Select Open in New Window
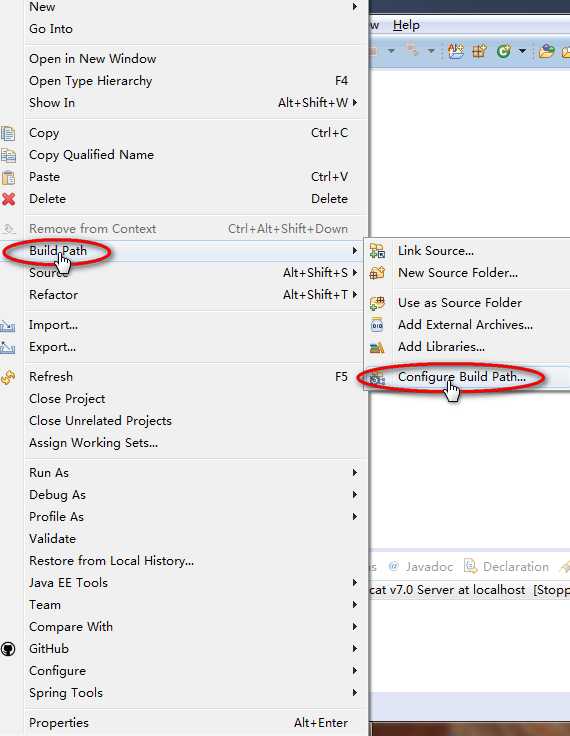This screenshot has height=736, width=570. [x=195, y=59]
